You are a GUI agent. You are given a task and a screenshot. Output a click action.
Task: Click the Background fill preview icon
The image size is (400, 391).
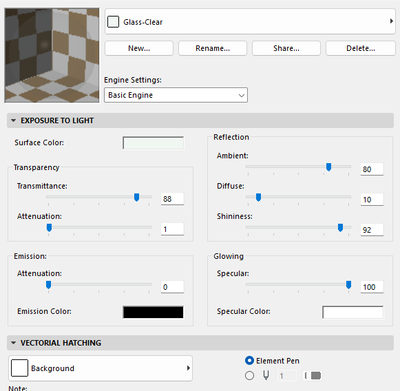(x=19, y=368)
